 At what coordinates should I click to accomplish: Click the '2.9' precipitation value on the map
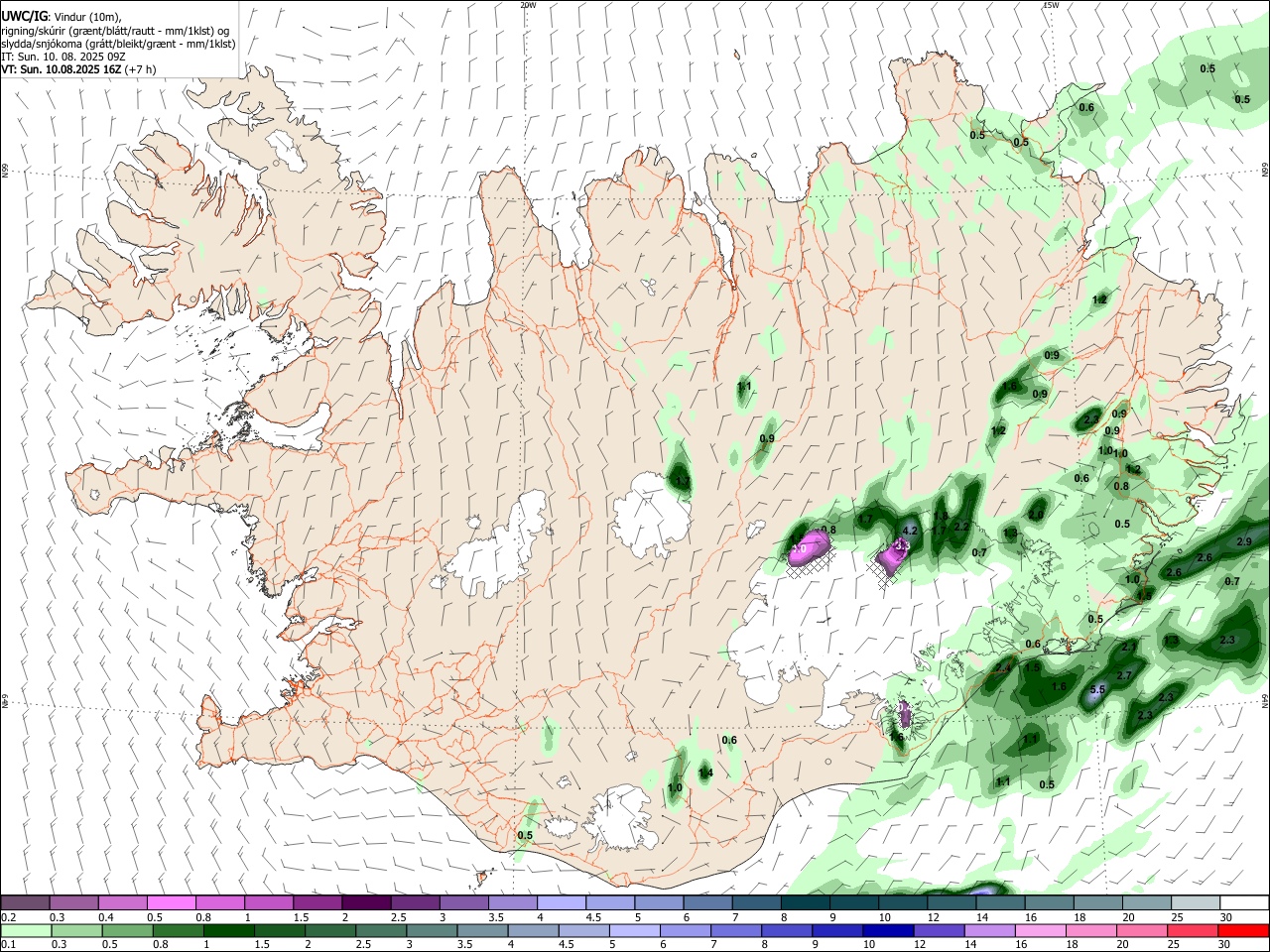(1244, 541)
